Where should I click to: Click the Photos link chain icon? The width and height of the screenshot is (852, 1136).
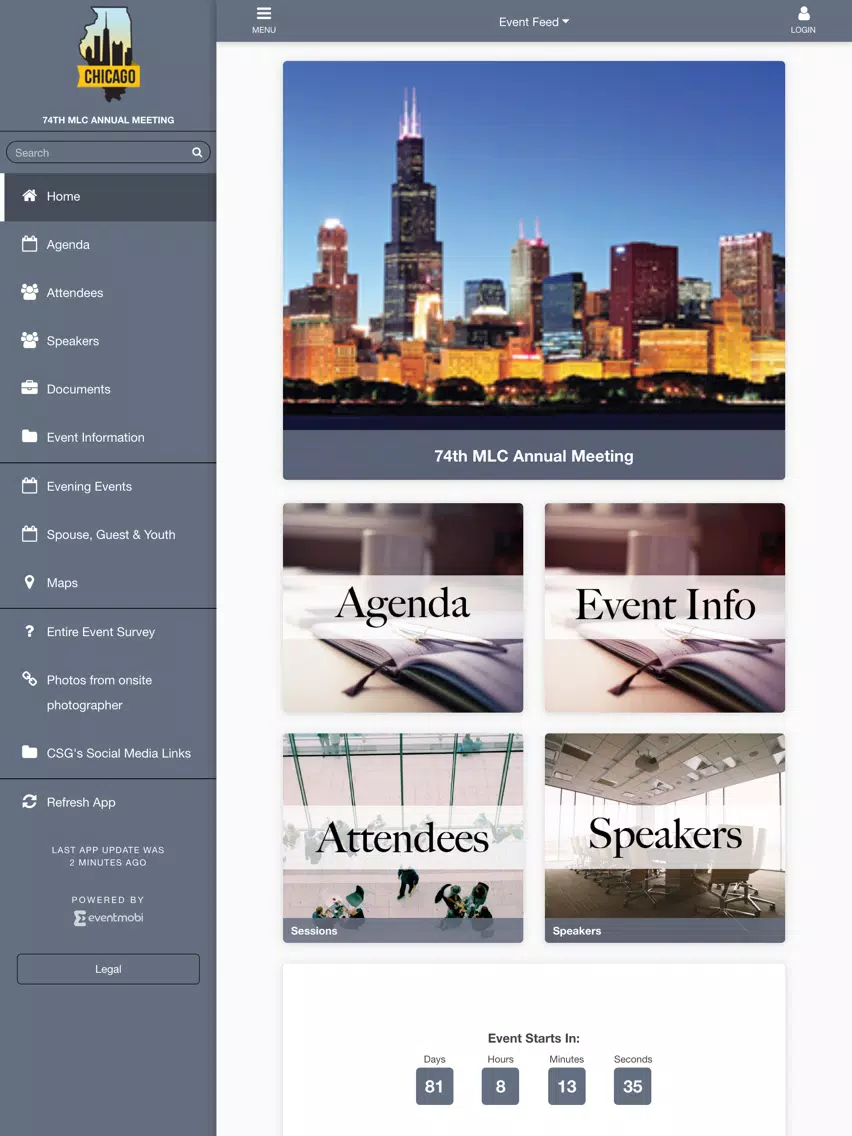[x=30, y=679]
